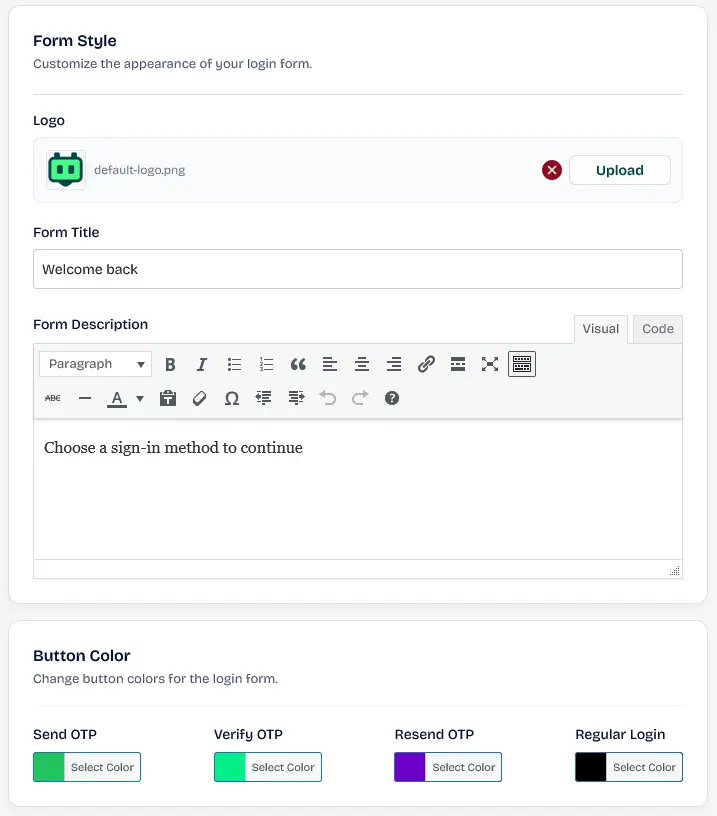Open the Paragraph format dropdown
The image size is (717, 816).
96,364
